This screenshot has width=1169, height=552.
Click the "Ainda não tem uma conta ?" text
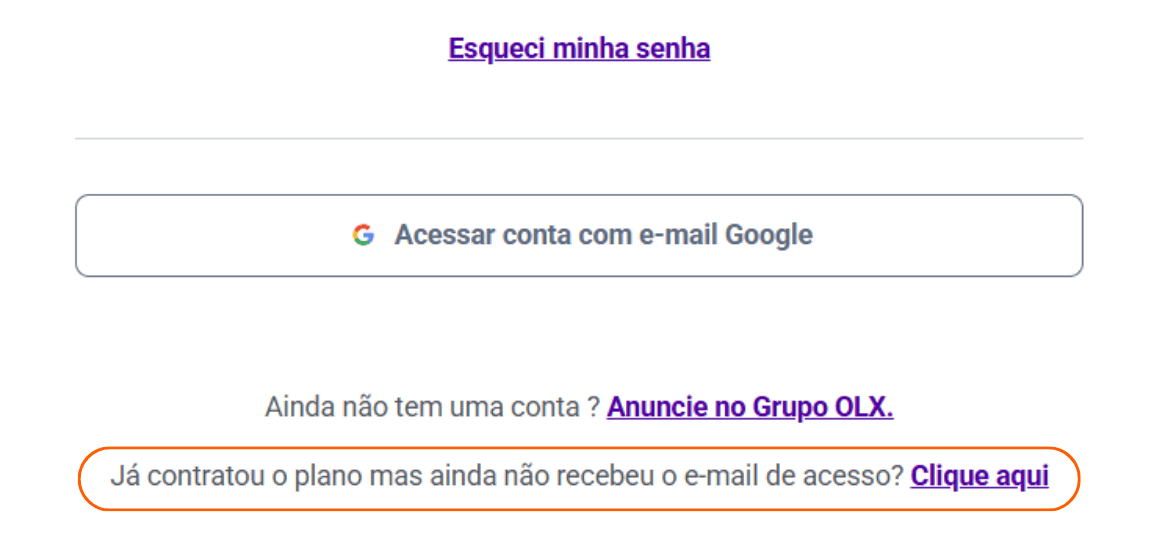(x=432, y=407)
